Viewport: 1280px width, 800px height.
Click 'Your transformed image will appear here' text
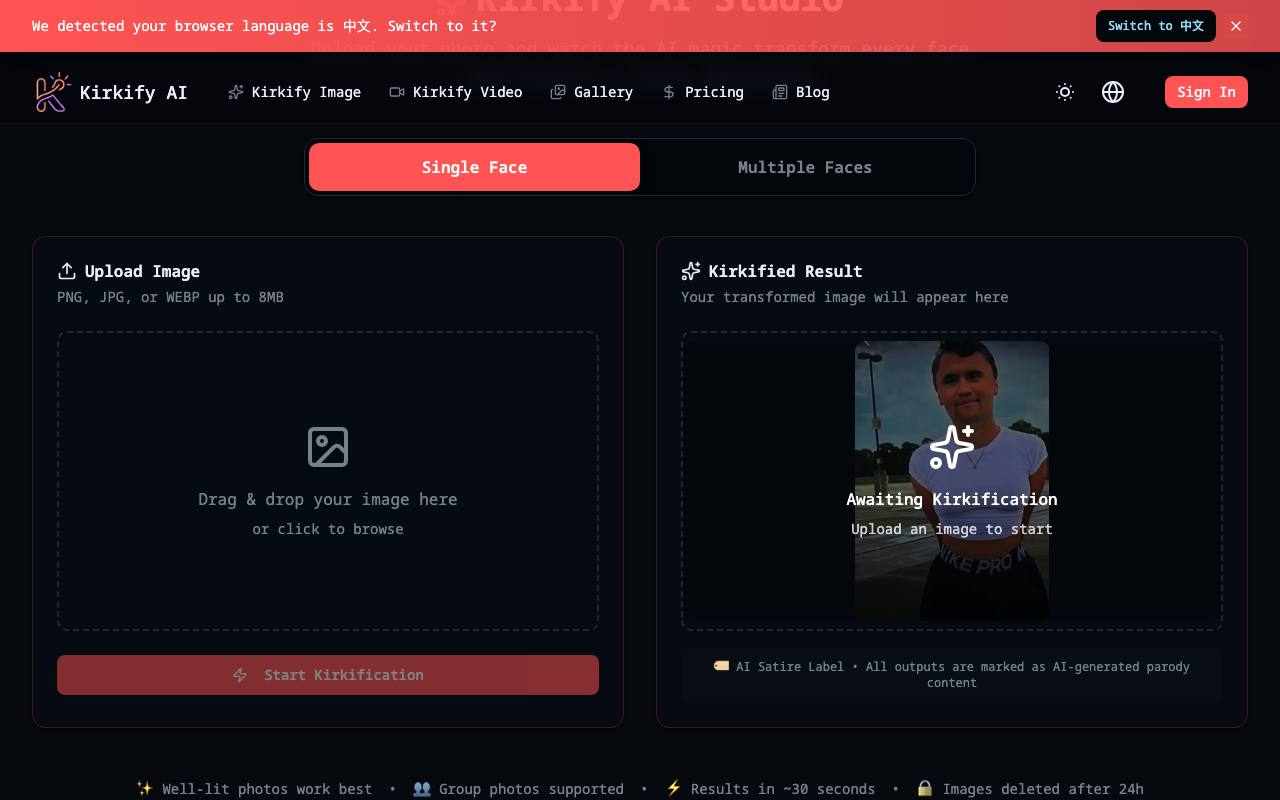point(845,297)
